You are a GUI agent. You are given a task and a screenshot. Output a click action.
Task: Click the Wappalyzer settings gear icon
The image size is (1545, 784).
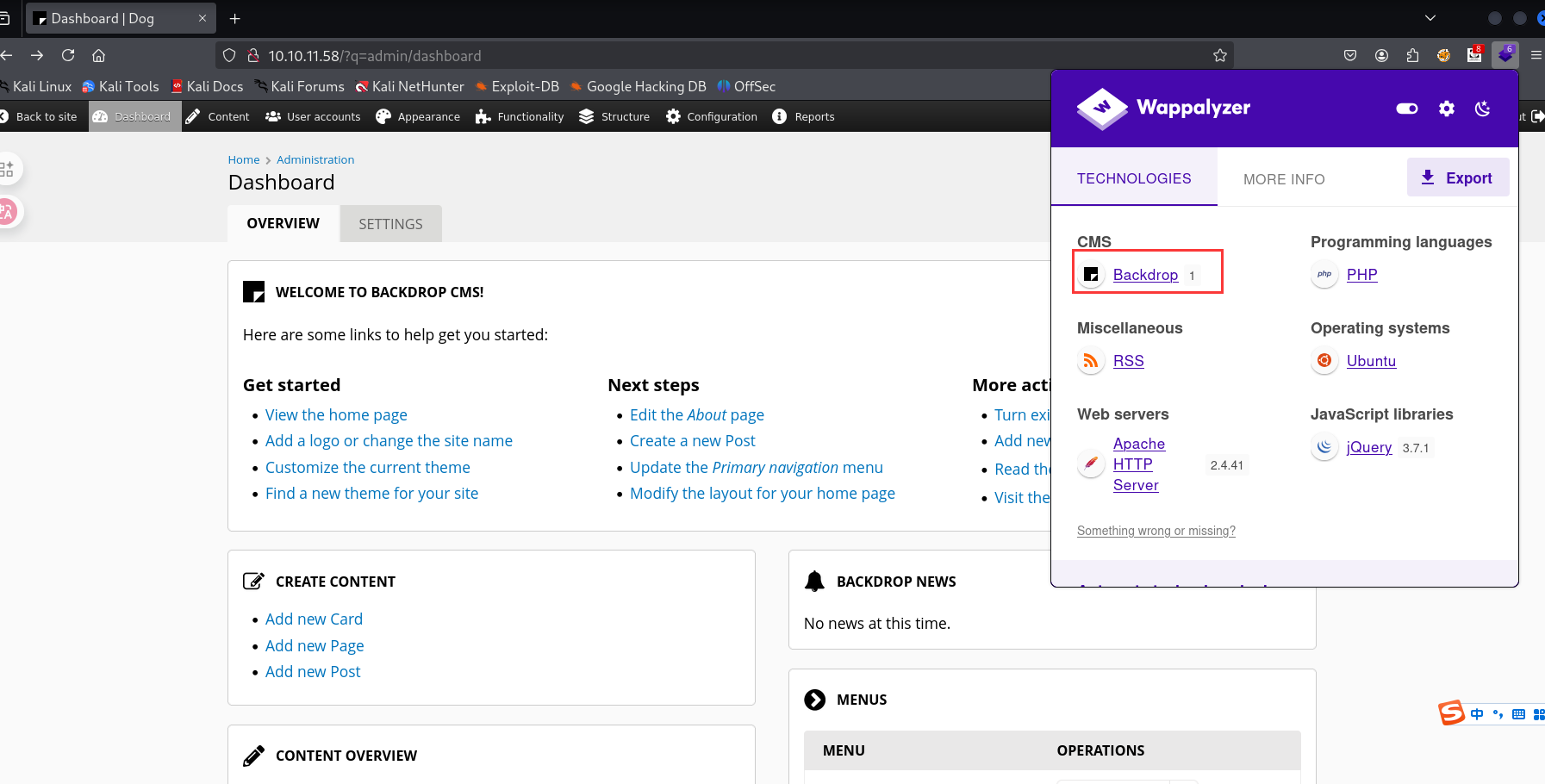point(1446,109)
